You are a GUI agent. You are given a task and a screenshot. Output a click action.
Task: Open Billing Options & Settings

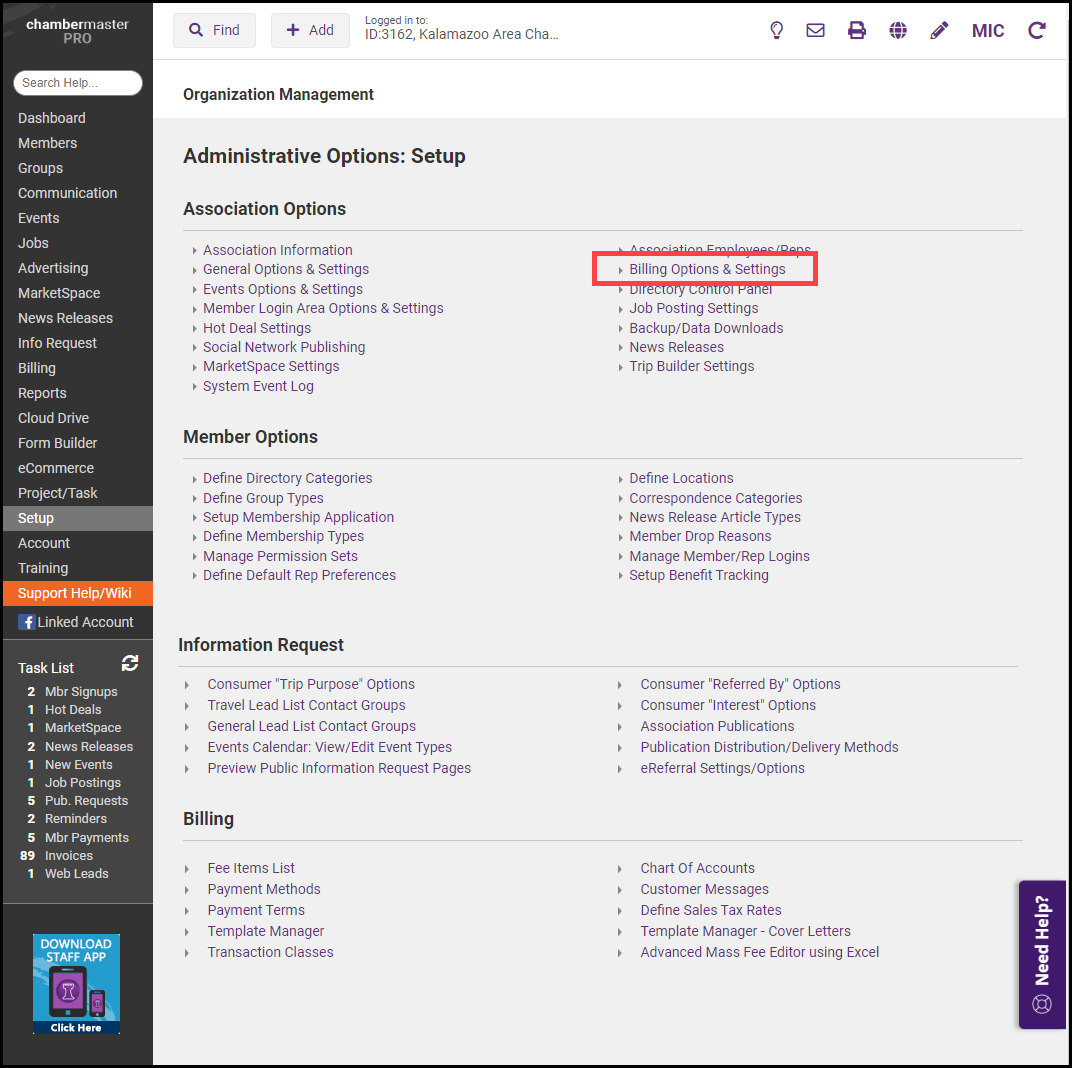[x=707, y=269]
